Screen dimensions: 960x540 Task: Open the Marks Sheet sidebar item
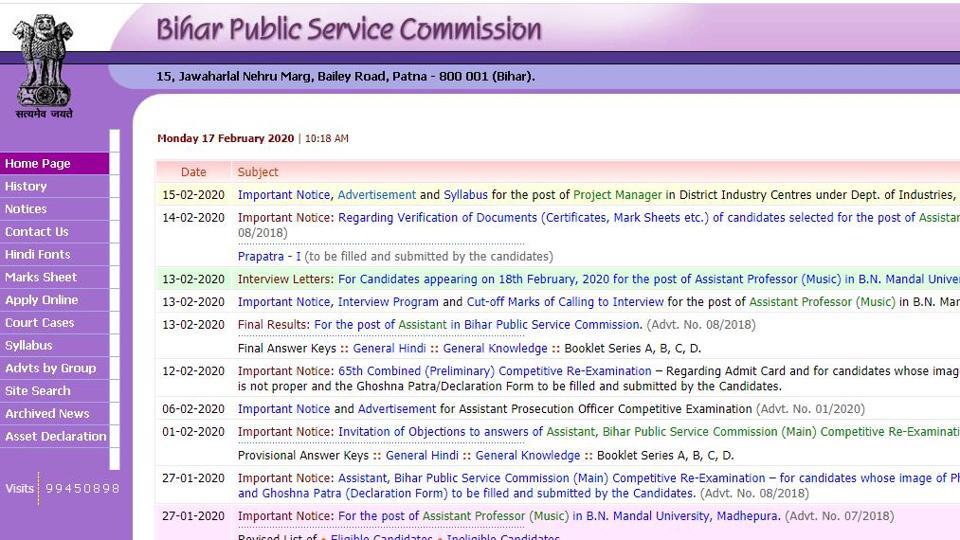coord(54,277)
